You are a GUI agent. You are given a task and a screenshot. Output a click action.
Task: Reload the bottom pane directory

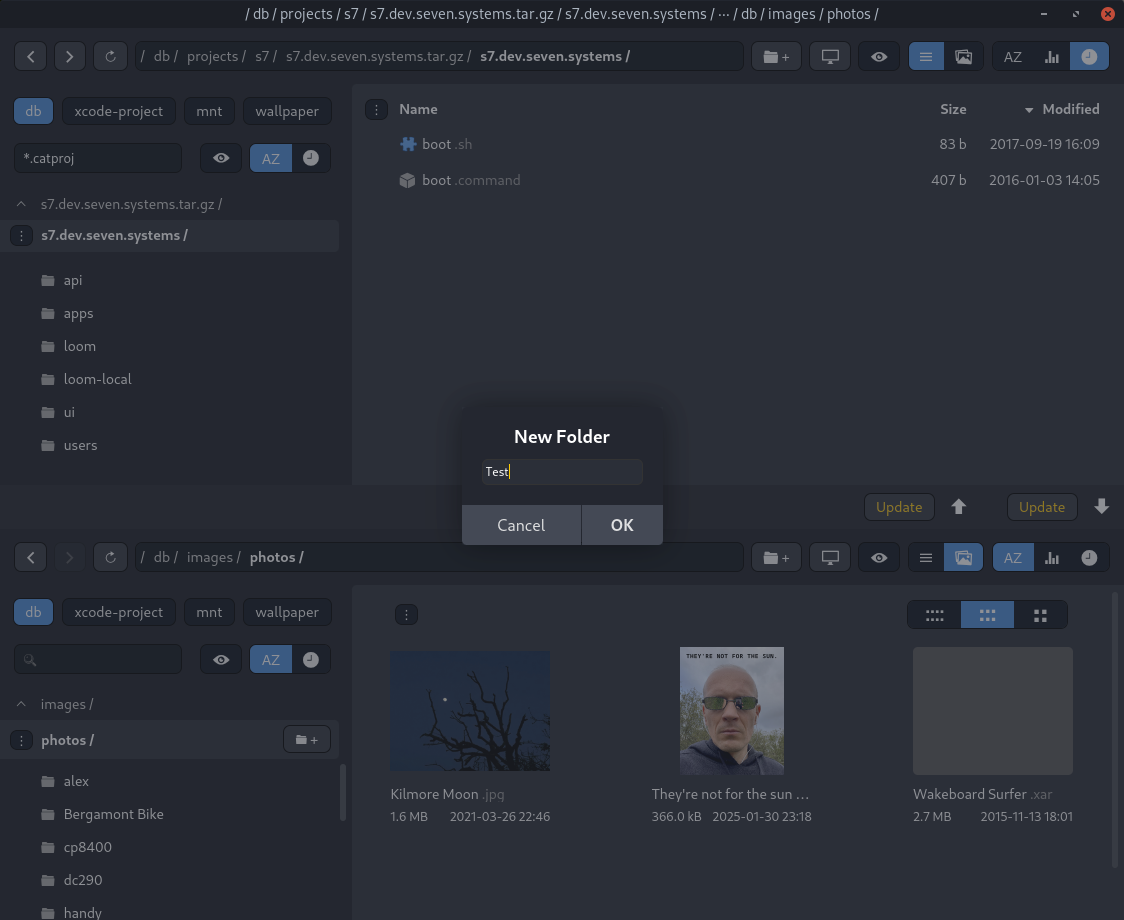(110, 557)
